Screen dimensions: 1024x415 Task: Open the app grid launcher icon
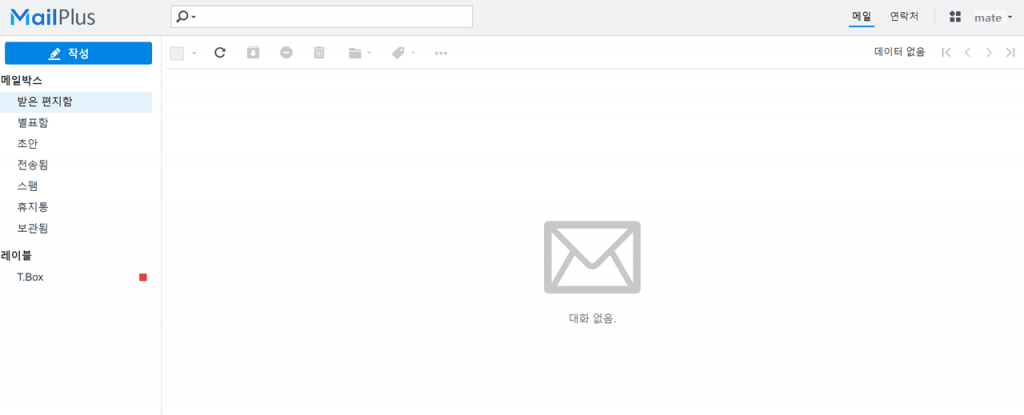pos(955,18)
